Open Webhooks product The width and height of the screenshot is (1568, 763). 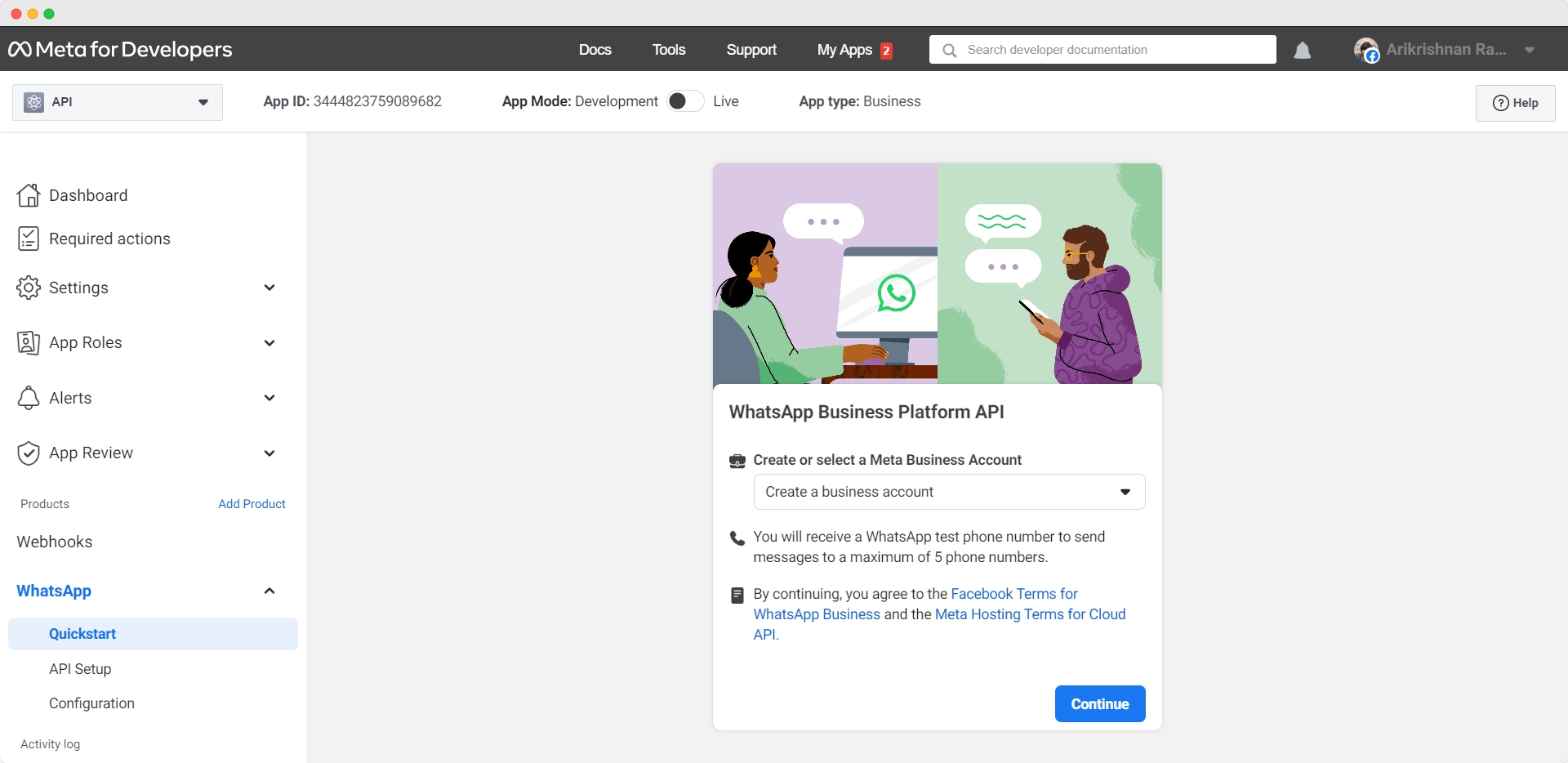[x=55, y=542]
